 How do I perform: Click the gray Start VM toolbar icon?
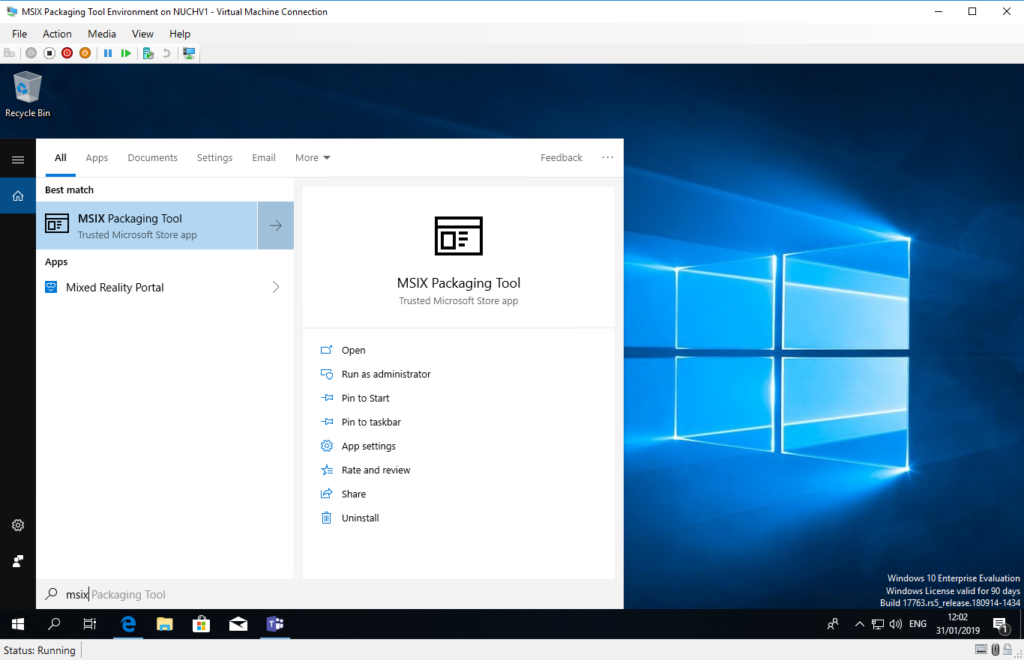31,53
